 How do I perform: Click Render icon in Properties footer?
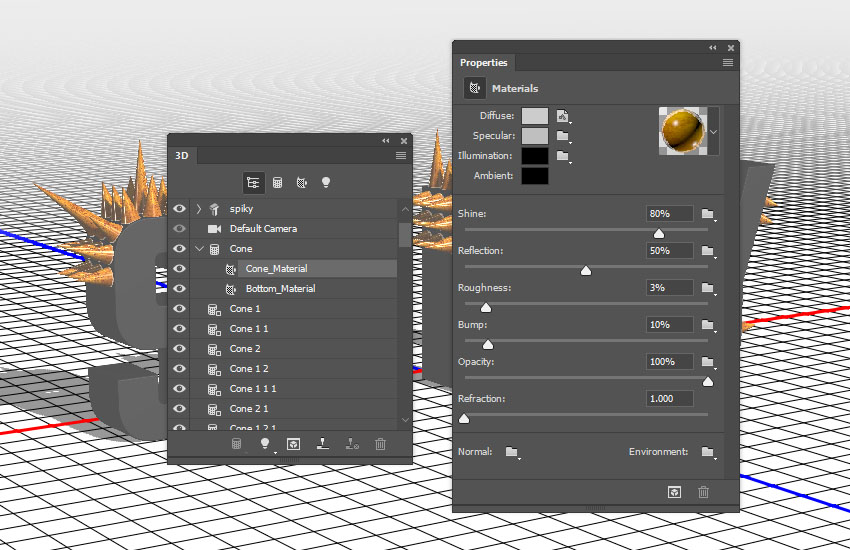pyautogui.click(x=674, y=492)
